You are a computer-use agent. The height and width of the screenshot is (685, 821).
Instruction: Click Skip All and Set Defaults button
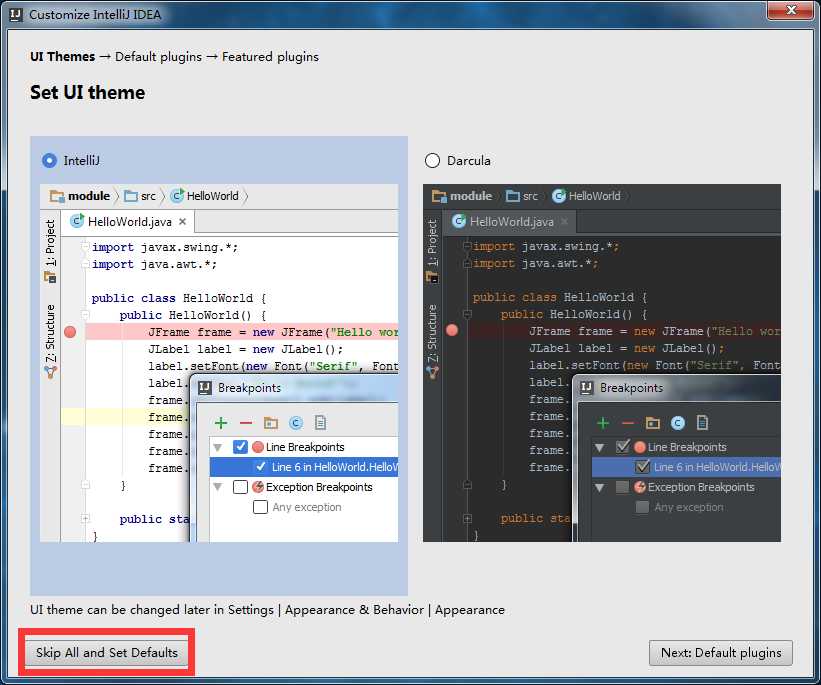pyautogui.click(x=106, y=653)
